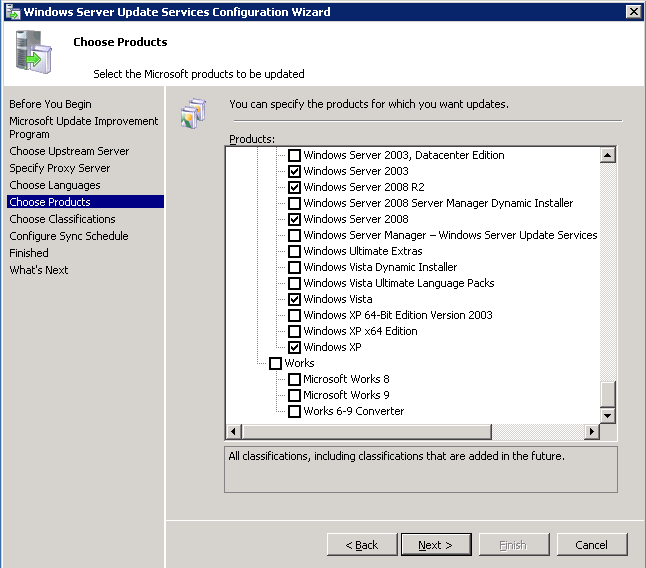Check Microsoft Works 8
This screenshot has width=646, height=568.
[x=294, y=379]
